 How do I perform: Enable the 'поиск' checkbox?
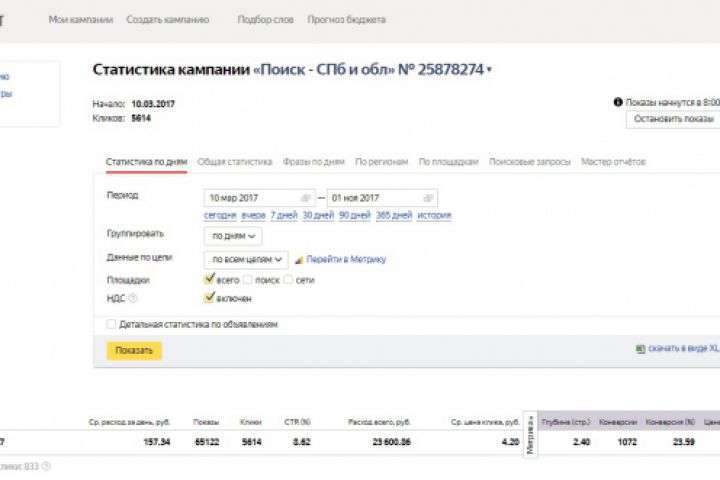click(x=248, y=280)
